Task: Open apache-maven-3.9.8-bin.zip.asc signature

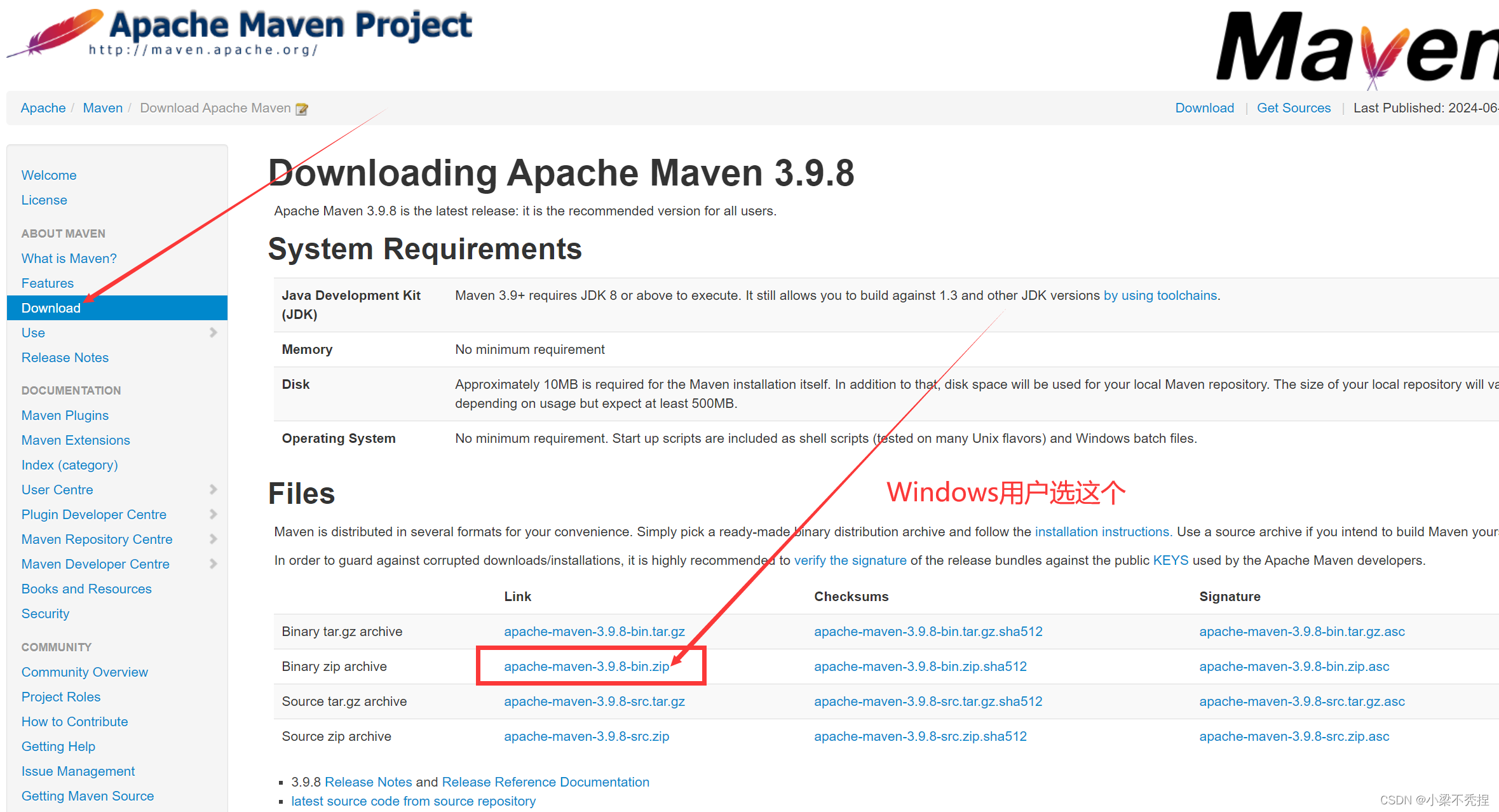Action: [x=1294, y=667]
